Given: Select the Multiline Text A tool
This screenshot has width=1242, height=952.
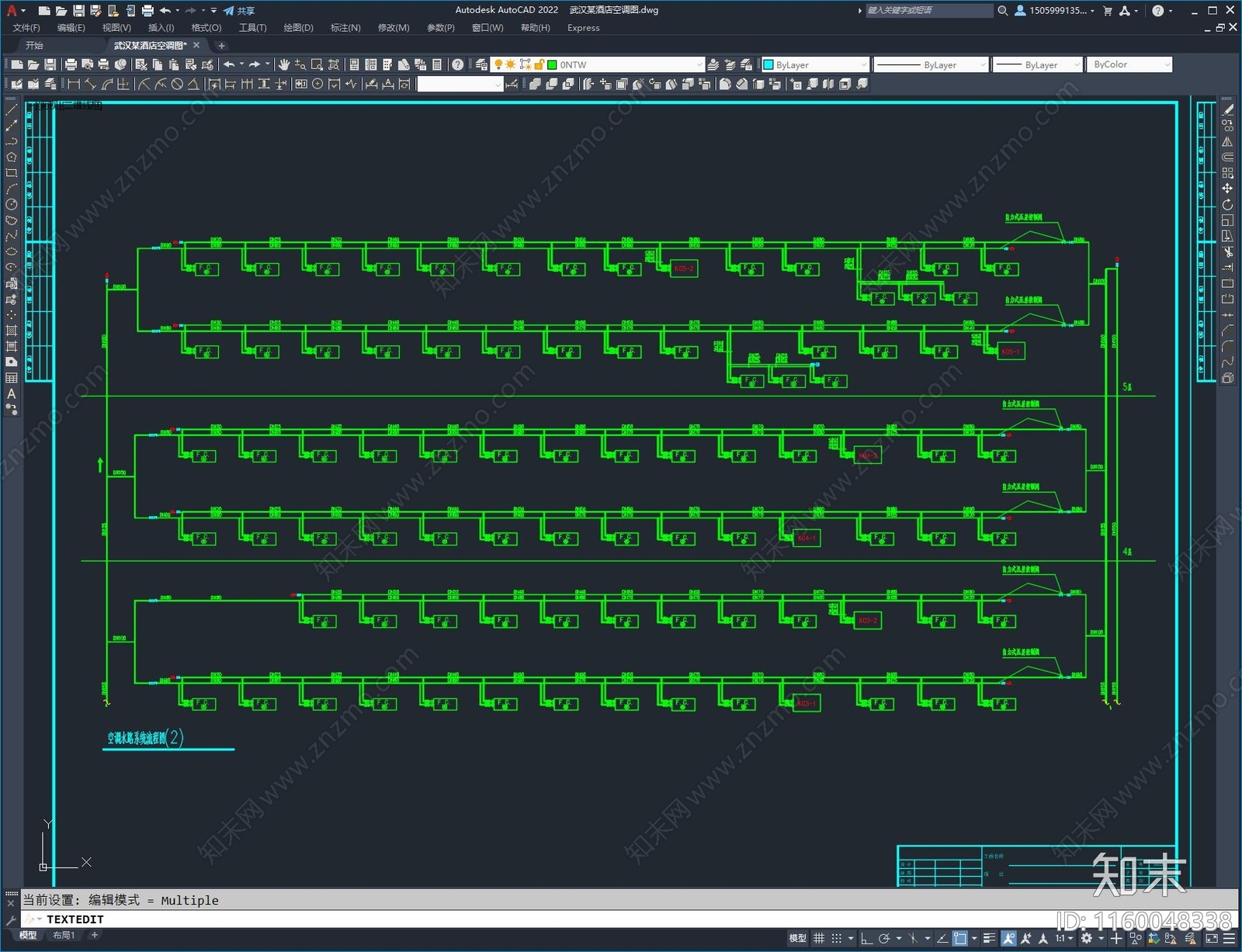Looking at the screenshot, I should 11,393.
